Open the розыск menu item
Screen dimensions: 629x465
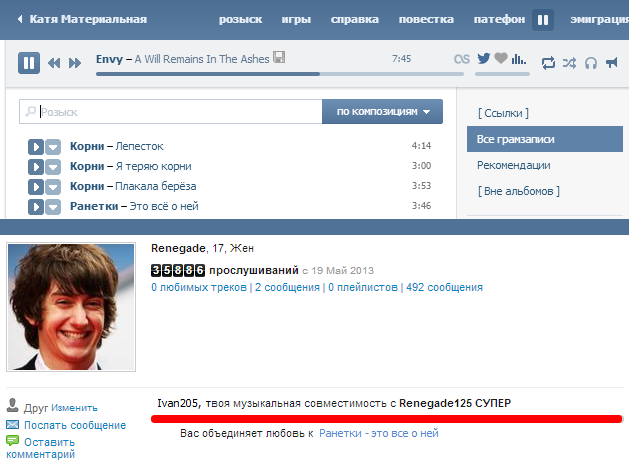(240, 19)
